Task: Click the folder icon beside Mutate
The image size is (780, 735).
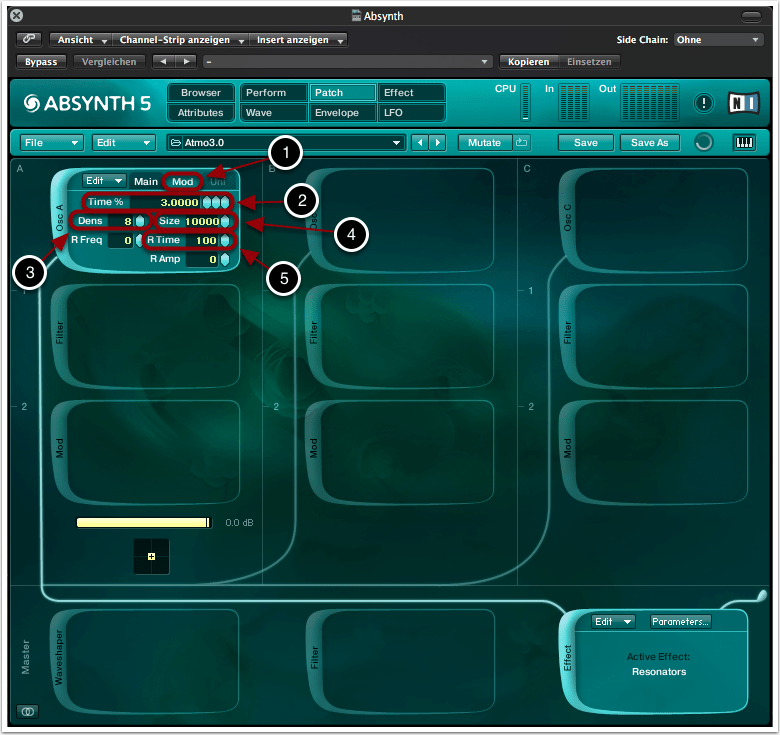Action: coord(521,143)
